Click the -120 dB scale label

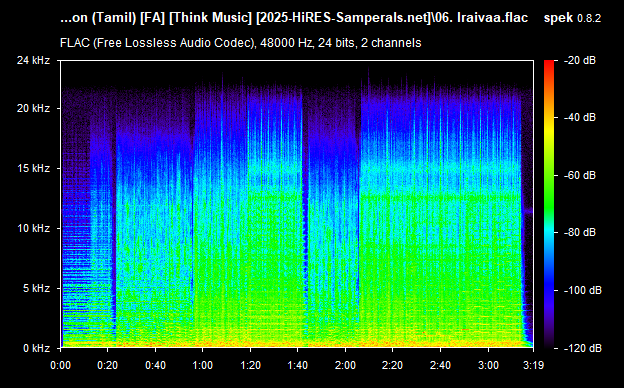[583, 348]
